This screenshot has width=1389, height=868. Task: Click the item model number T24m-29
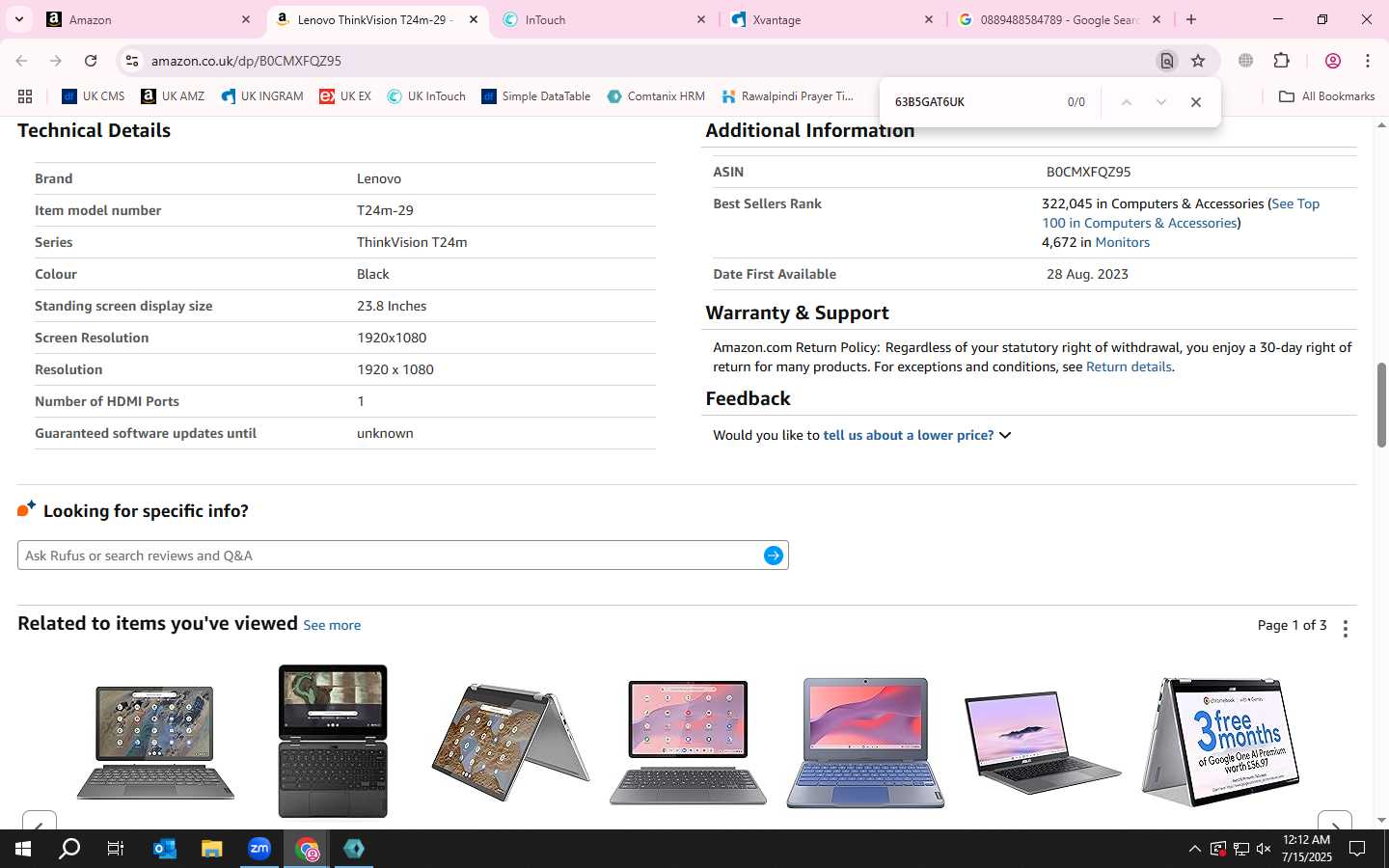(x=385, y=210)
